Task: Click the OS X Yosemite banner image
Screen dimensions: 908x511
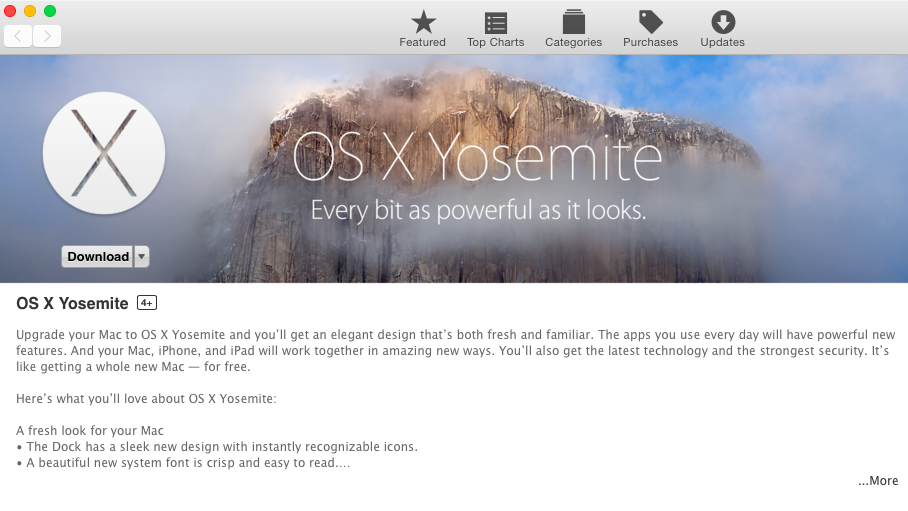Action: coord(454,169)
